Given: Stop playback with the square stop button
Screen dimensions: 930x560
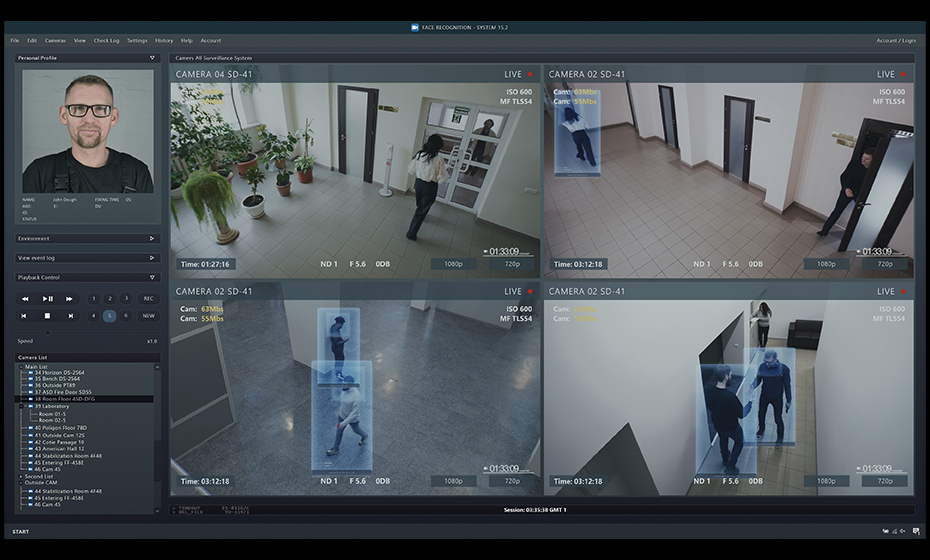Looking at the screenshot, I should click(x=47, y=316).
